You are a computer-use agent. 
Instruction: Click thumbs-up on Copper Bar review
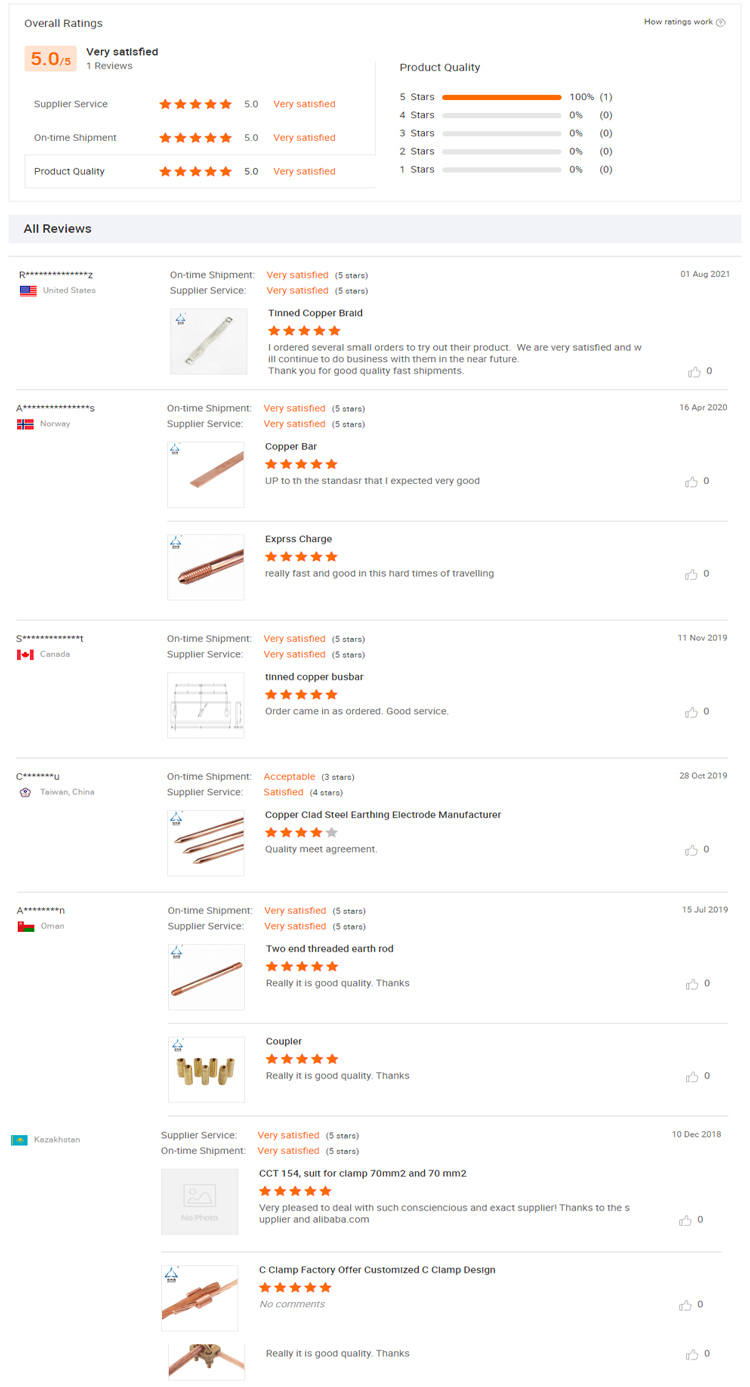[691, 482]
